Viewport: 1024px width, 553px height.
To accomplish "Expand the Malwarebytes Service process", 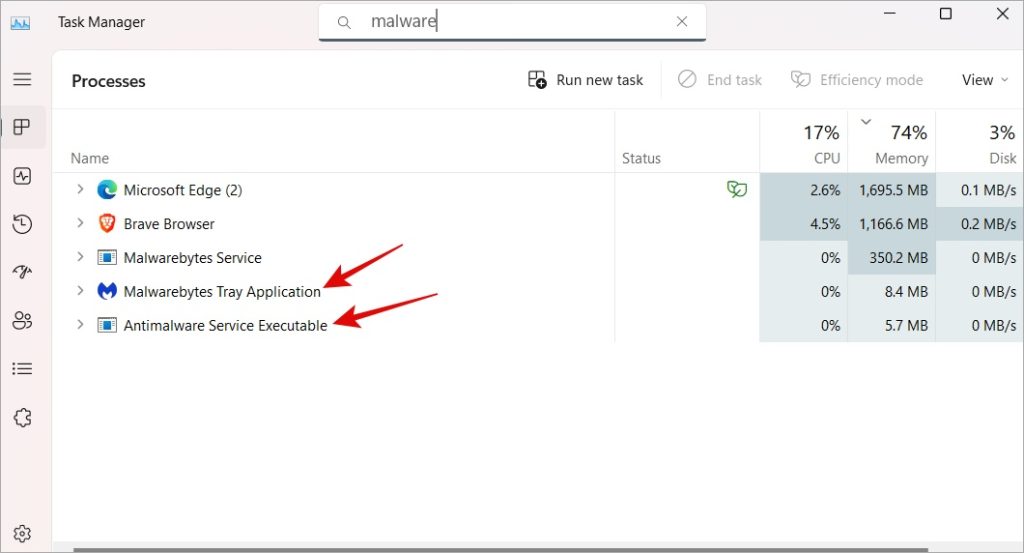I will (x=80, y=257).
